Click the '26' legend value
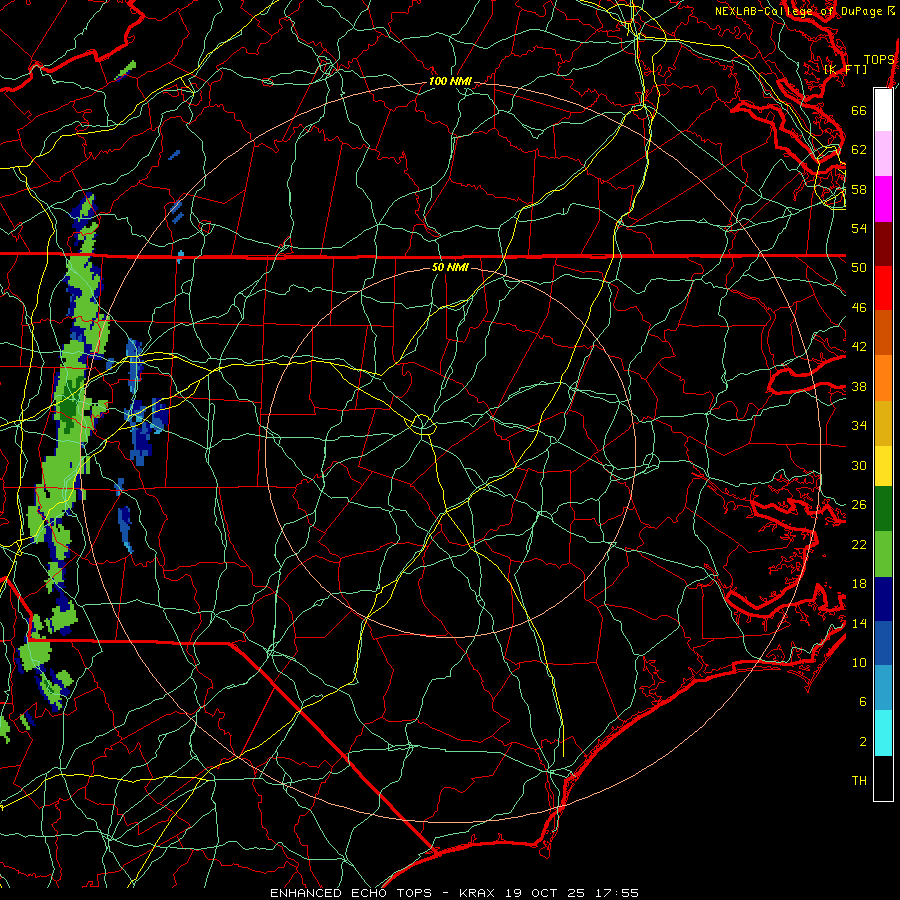 coord(859,505)
